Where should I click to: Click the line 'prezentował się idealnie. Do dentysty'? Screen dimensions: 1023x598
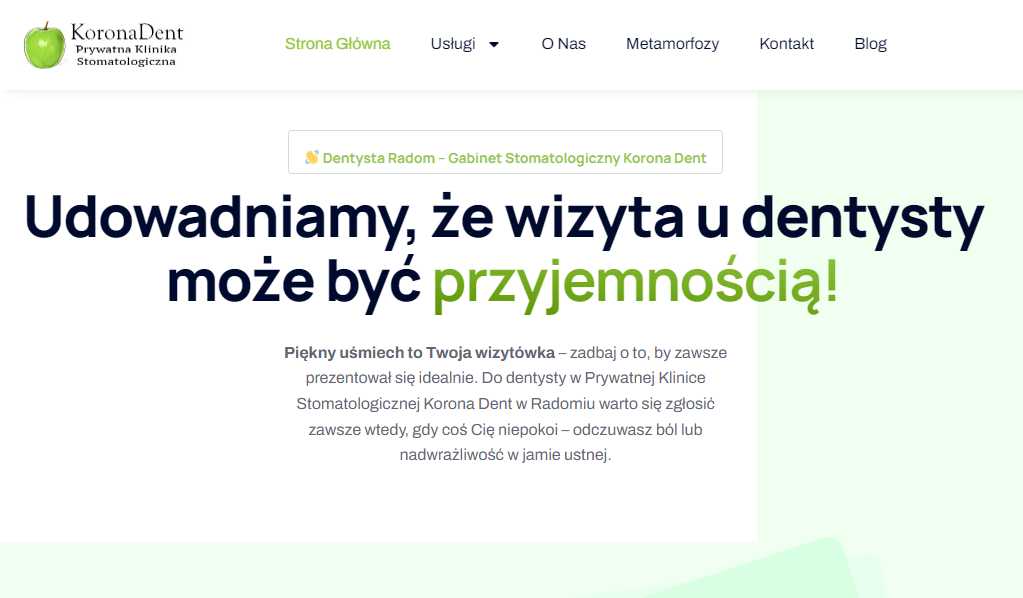[436, 378]
